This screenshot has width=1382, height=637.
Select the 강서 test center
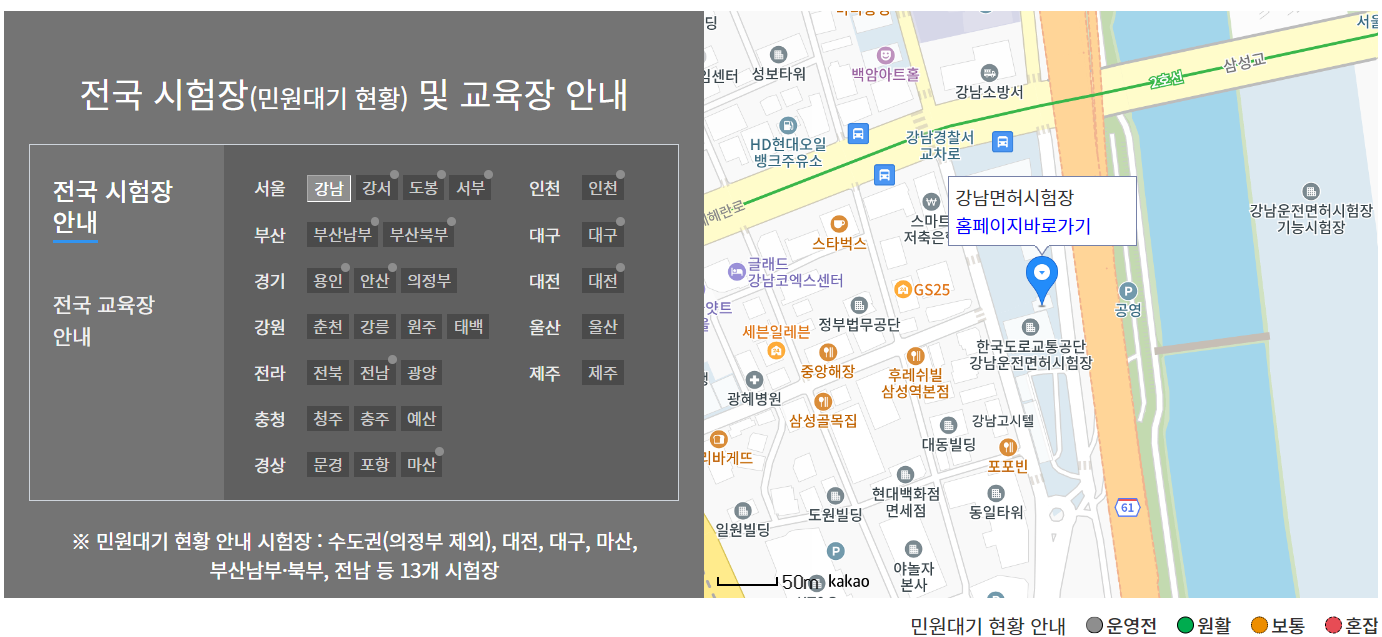click(x=376, y=188)
